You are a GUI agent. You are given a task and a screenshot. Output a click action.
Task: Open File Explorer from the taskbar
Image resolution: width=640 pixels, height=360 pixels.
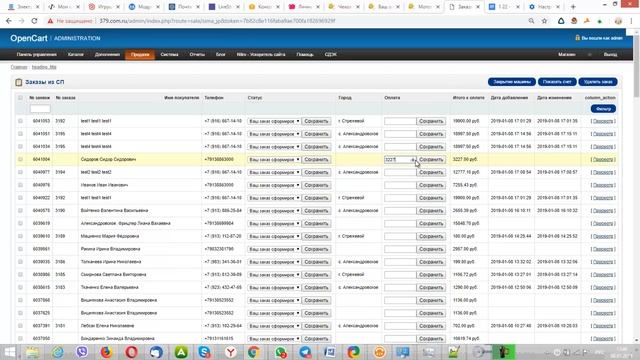click(33, 352)
